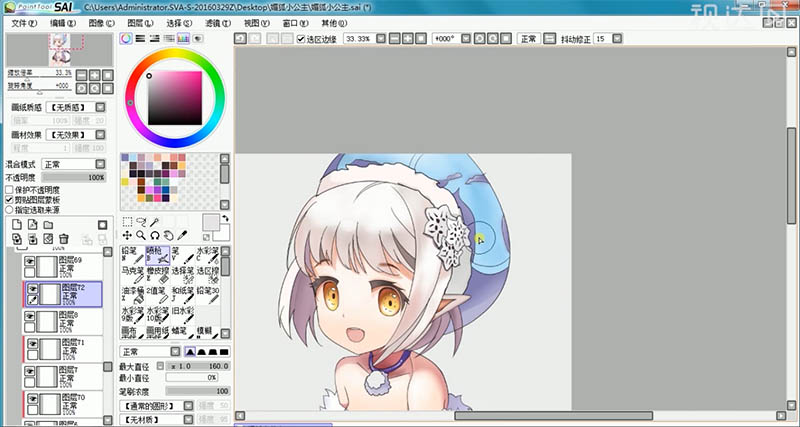Click the 正常 button in canvas toolbar
This screenshot has width=800, height=427.
(529, 39)
